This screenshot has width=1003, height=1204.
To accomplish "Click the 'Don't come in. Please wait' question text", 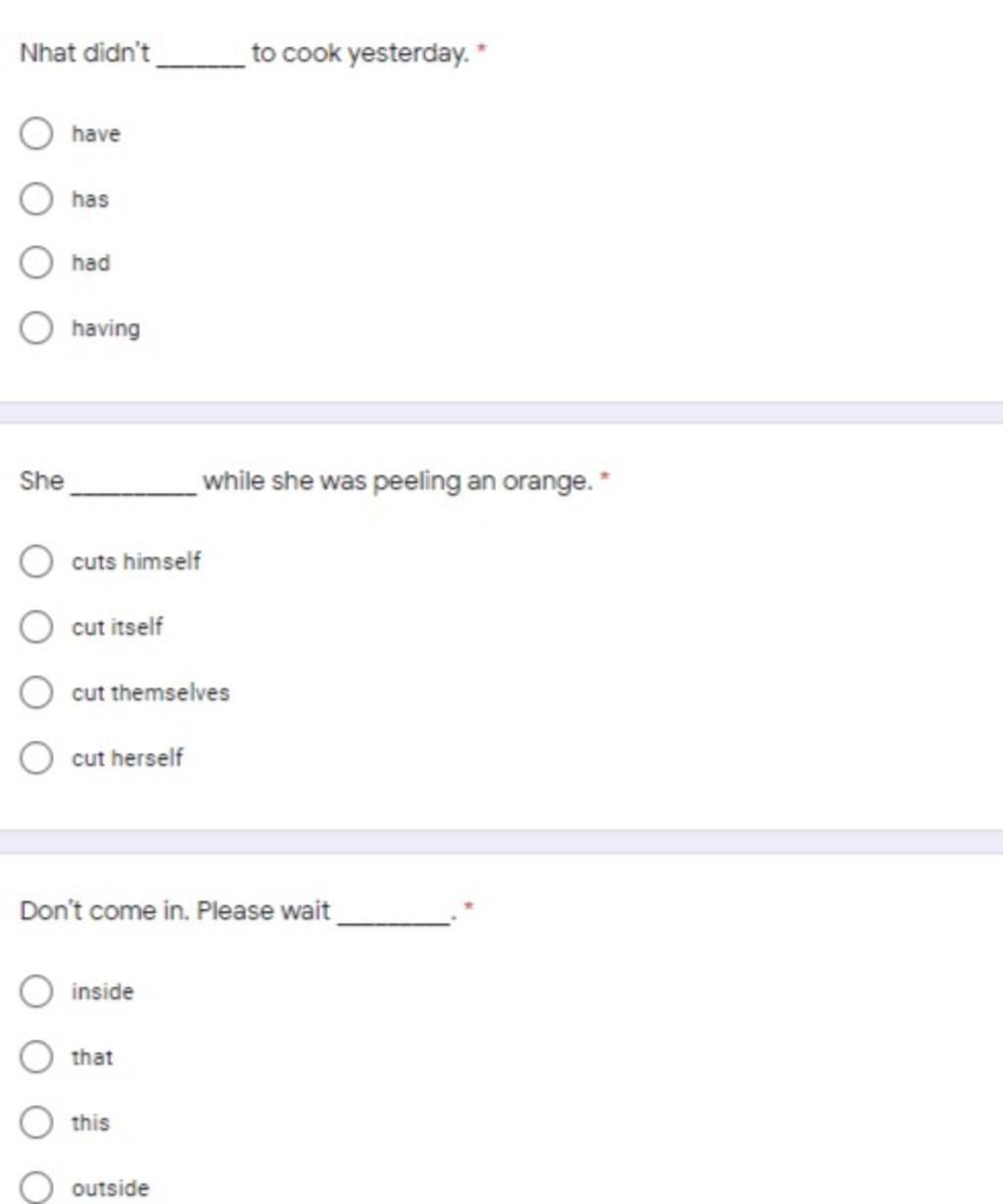I will coord(235,911).
